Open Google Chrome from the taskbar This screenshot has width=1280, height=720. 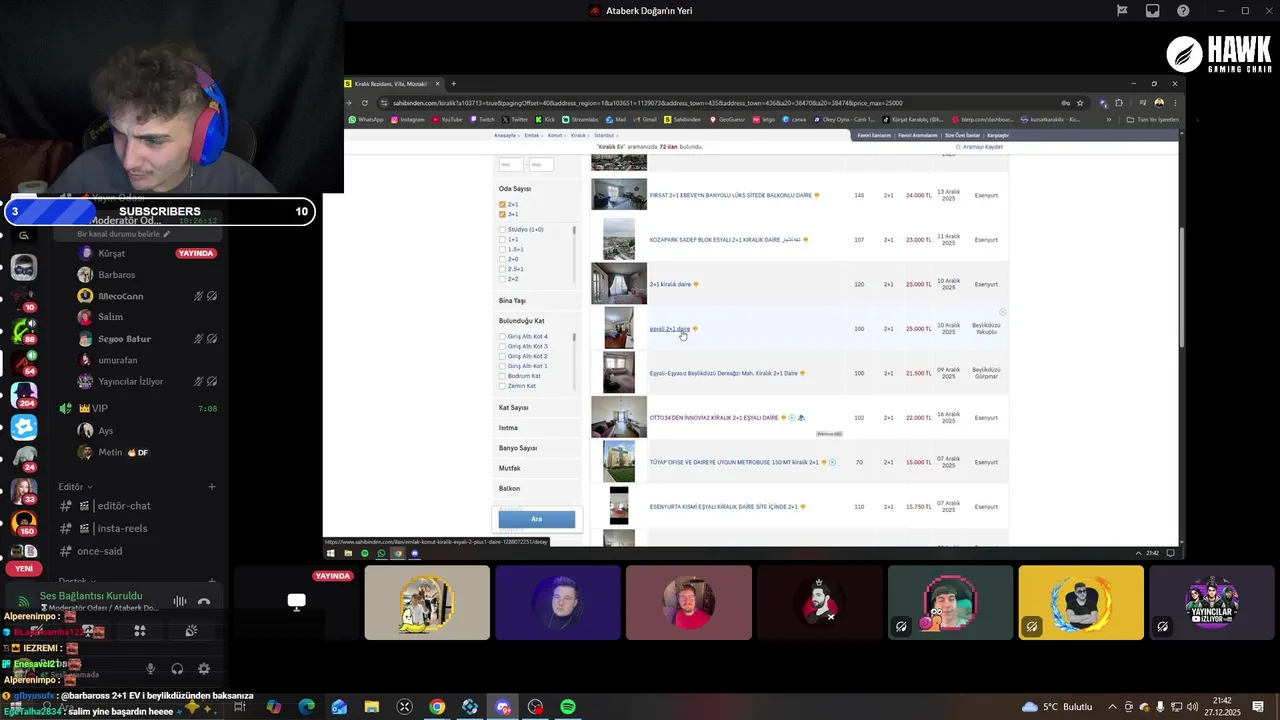point(437,707)
